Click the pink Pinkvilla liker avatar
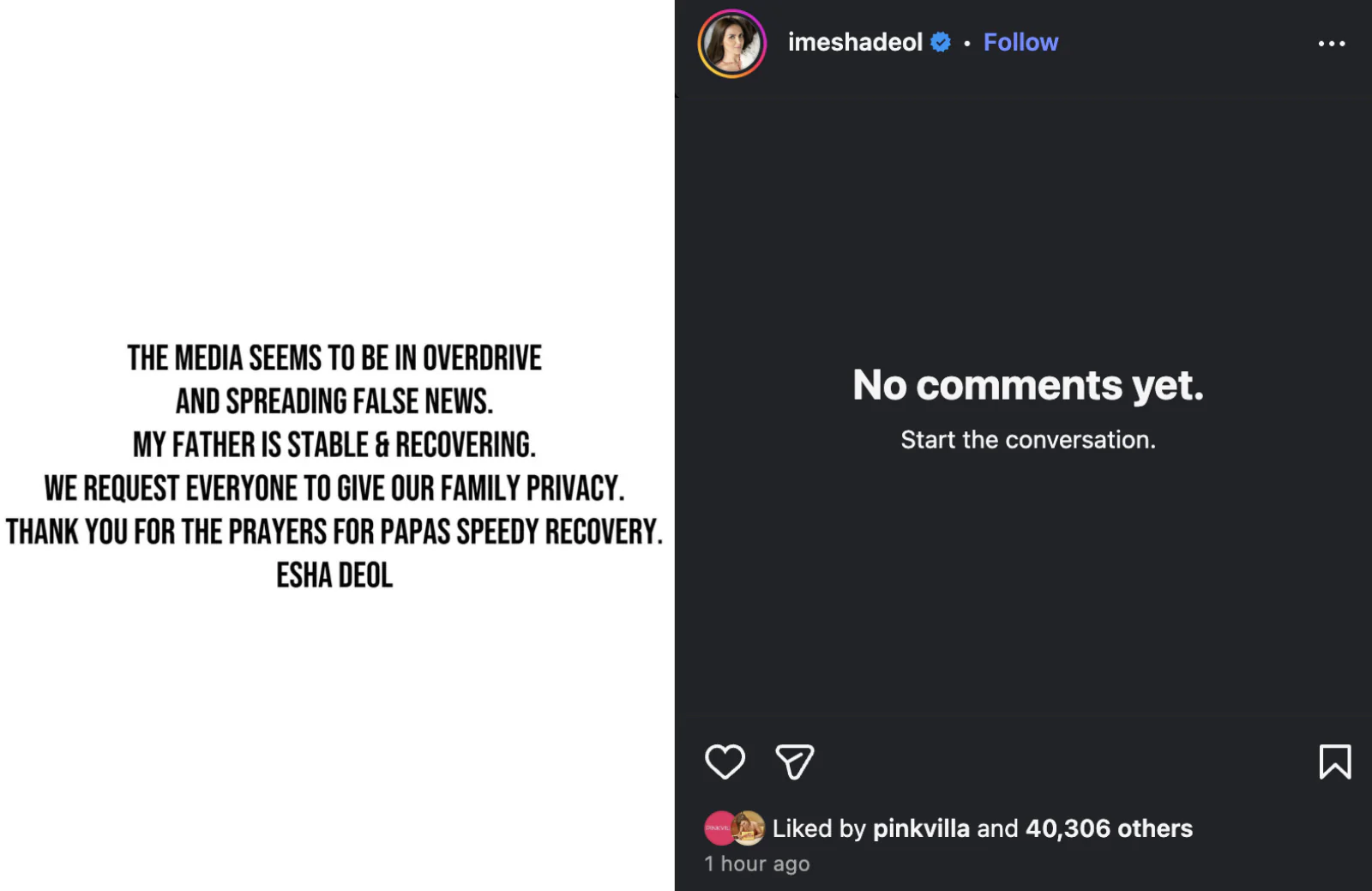Image resolution: width=1372 pixels, height=891 pixels. tap(719, 828)
